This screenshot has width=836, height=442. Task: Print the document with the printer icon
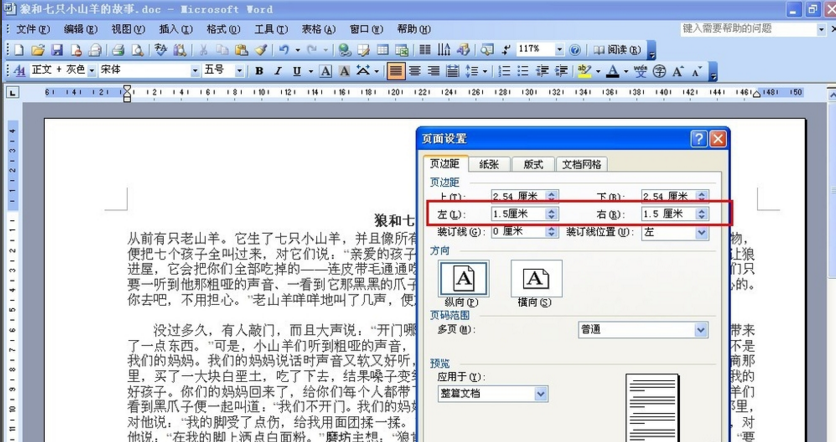118,50
